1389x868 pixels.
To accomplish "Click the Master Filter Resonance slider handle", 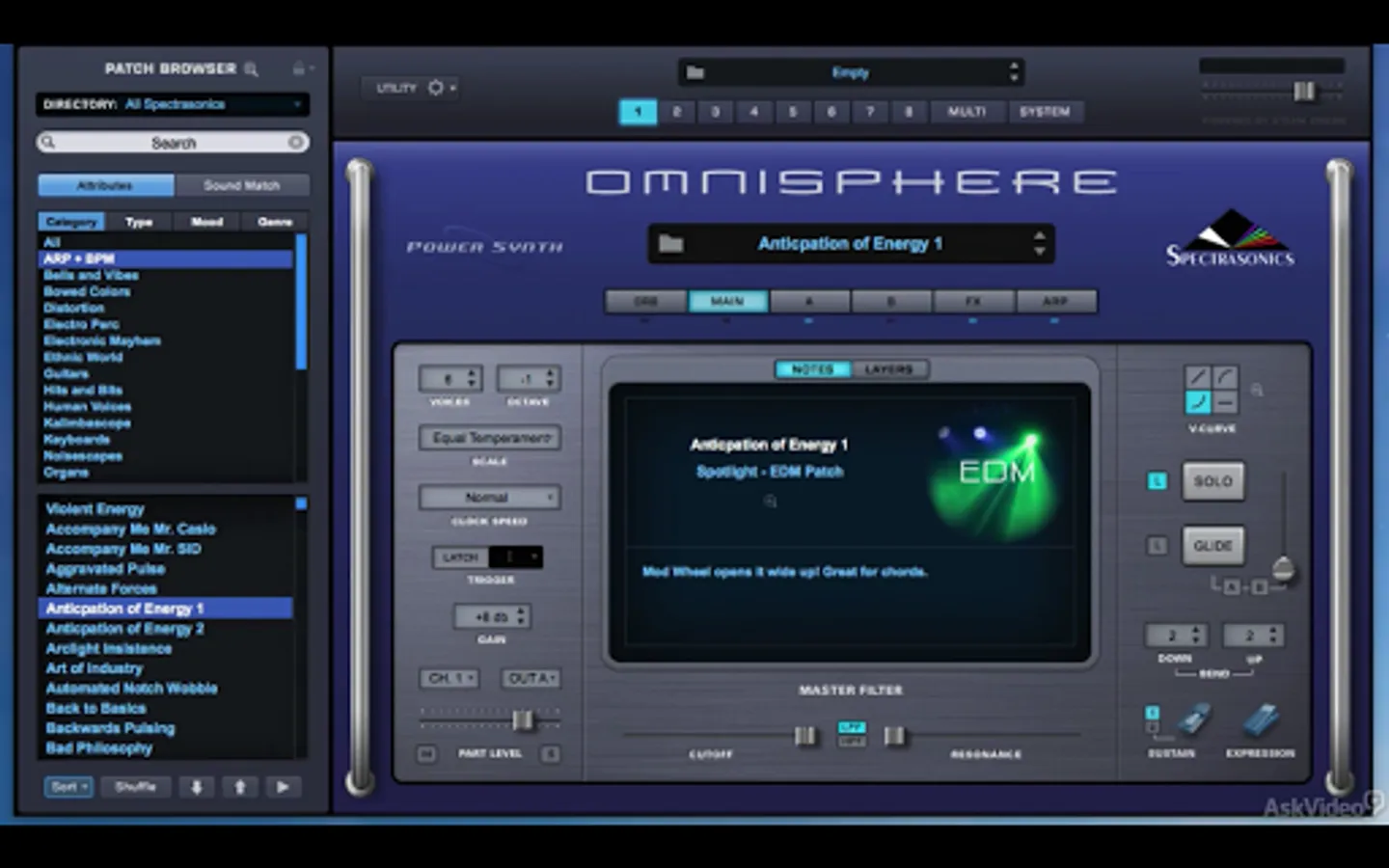I will click(894, 737).
